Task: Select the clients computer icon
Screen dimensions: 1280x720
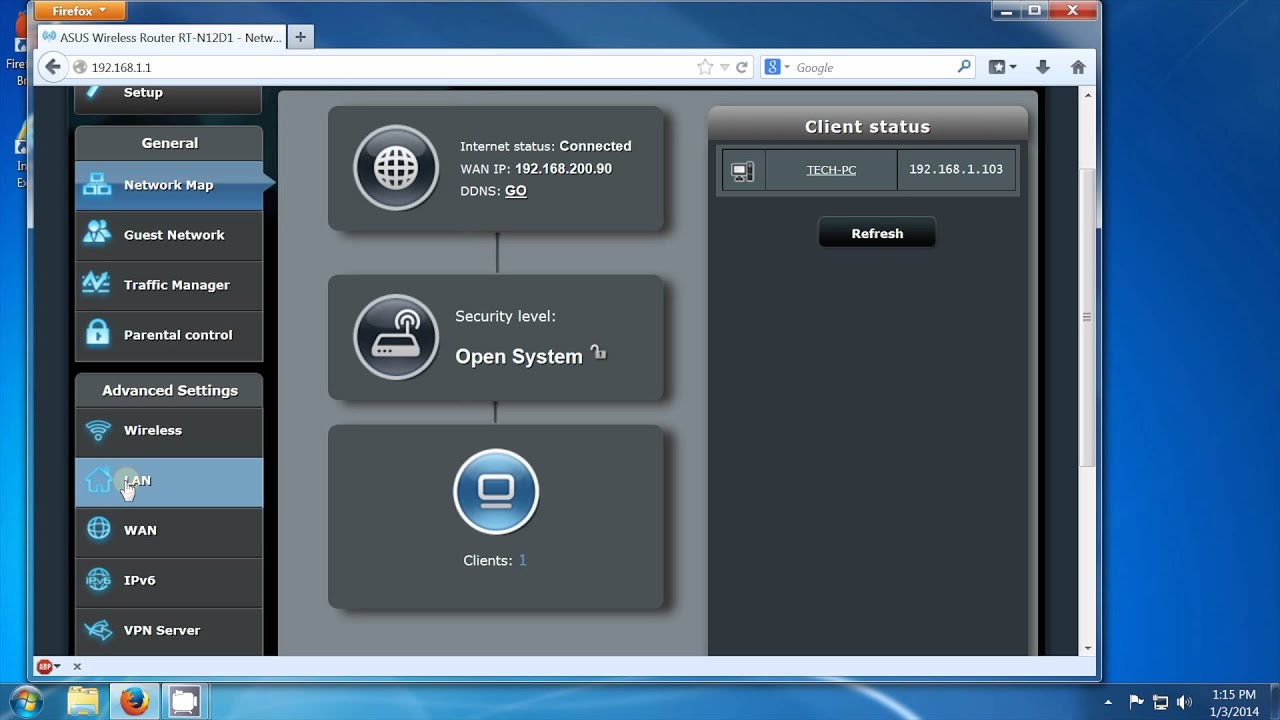Action: 496,491
